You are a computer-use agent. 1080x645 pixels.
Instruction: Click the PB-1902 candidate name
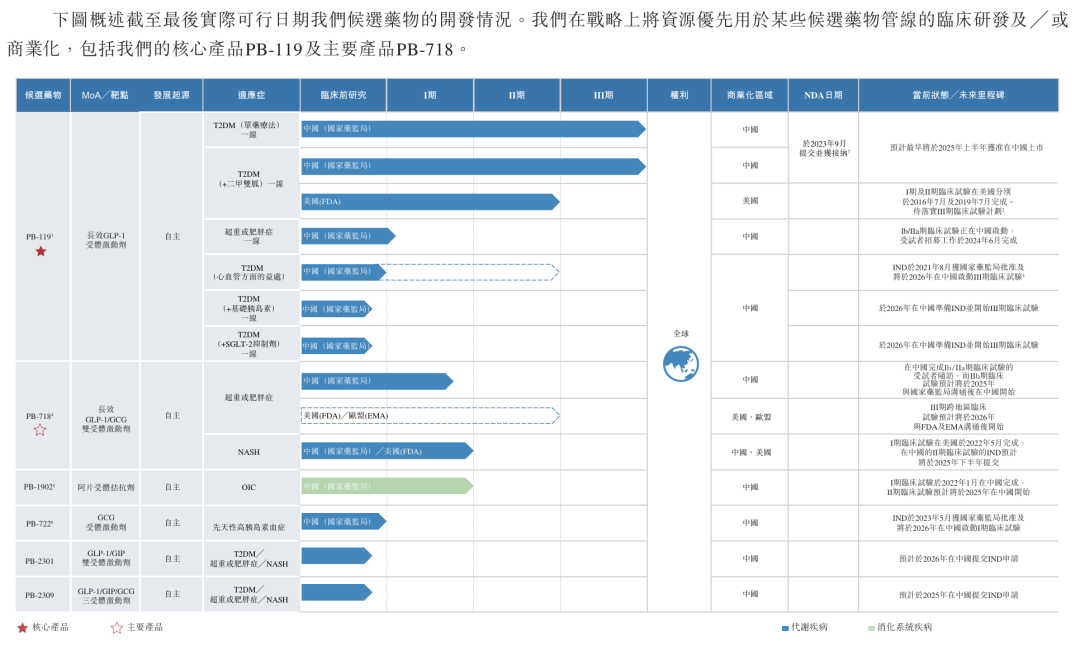tap(39, 487)
